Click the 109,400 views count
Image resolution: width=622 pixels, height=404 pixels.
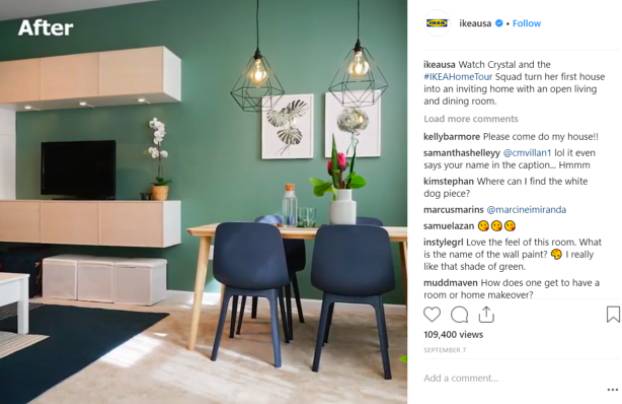[x=453, y=335]
